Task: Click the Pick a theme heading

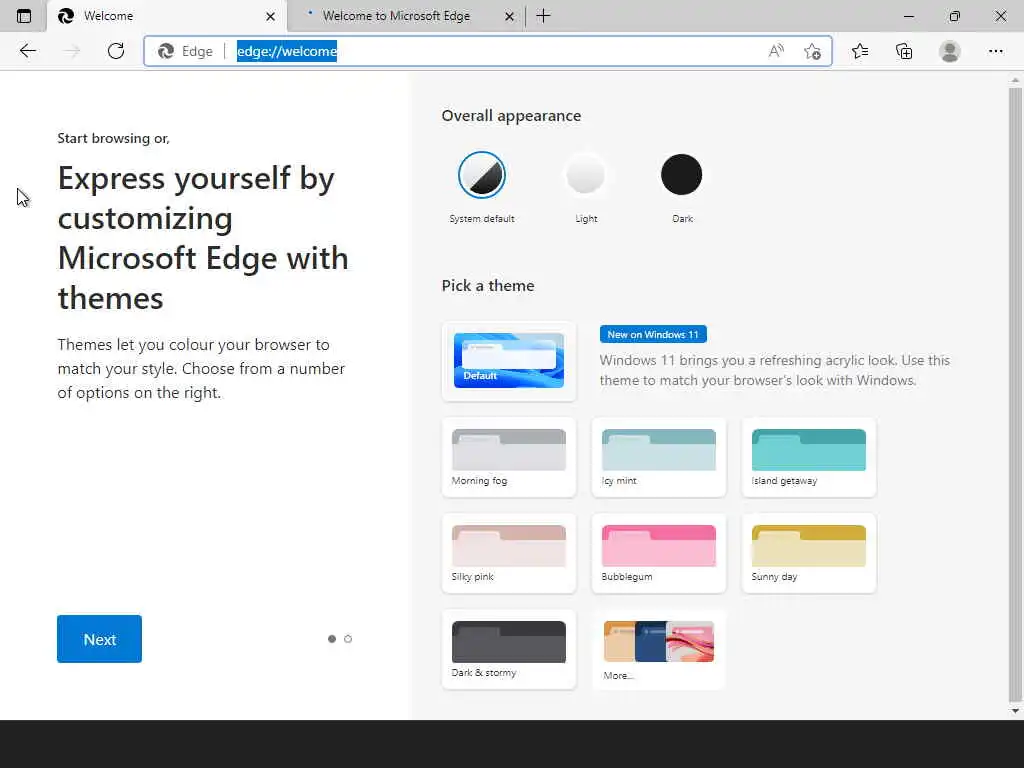Action: [488, 285]
